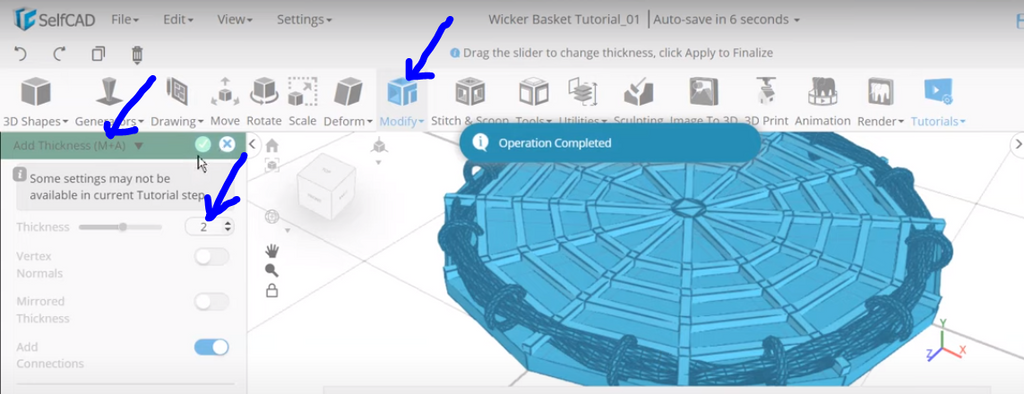Select the Scale tool
1024x394 pixels.
[302, 101]
